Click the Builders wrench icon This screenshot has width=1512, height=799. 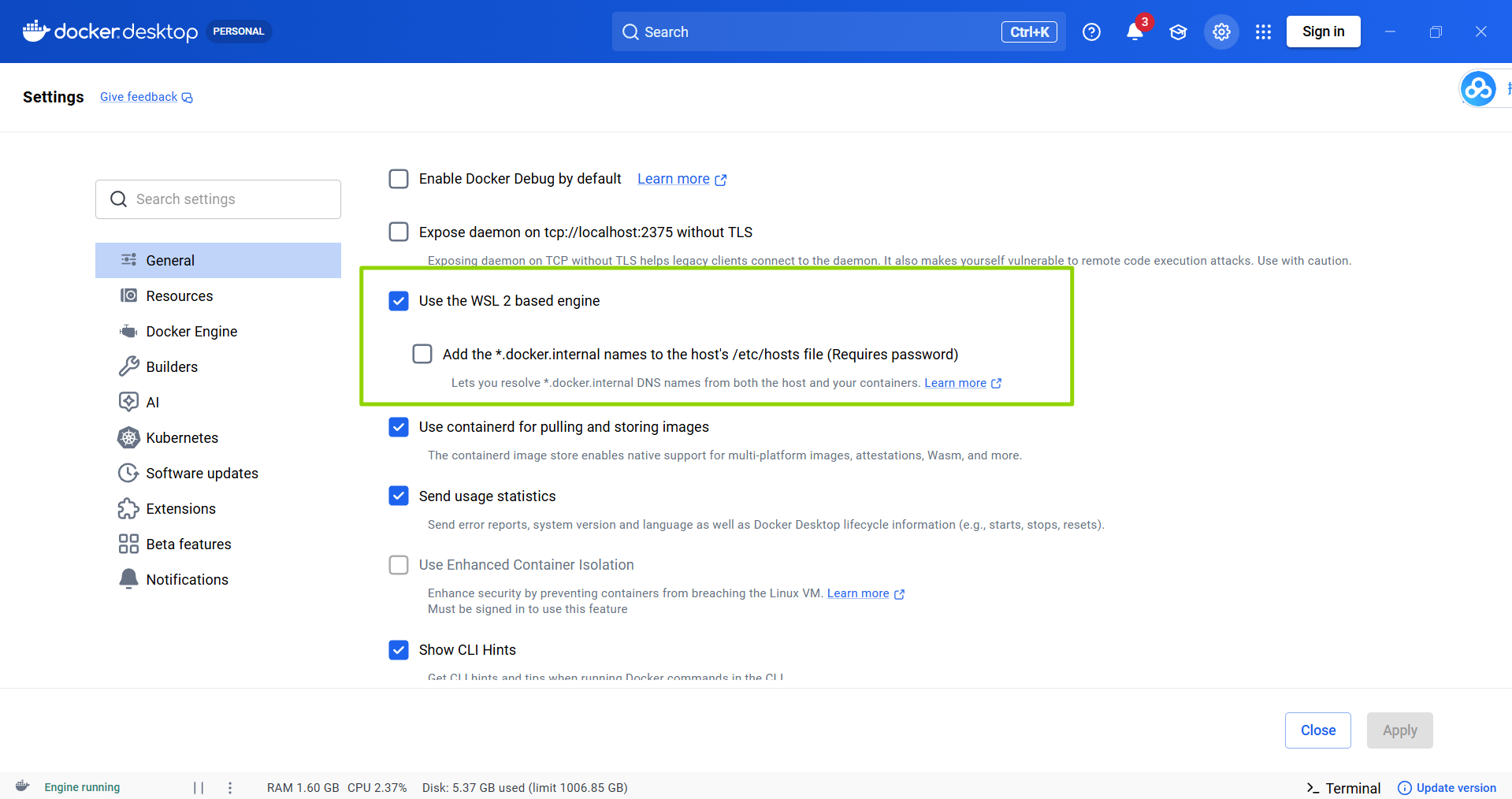128,366
